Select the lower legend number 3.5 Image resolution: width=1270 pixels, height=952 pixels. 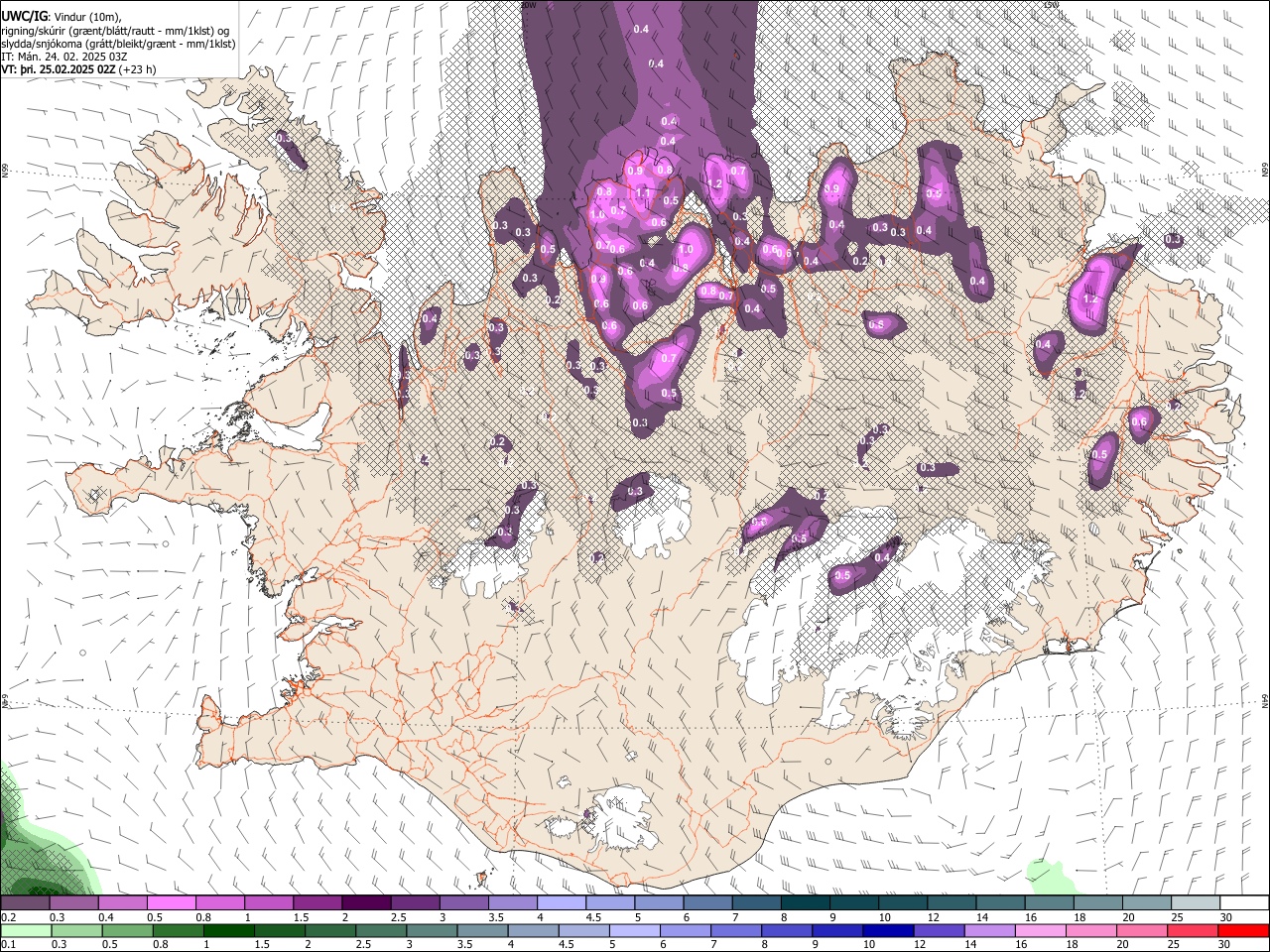click(x=464, y=944)
